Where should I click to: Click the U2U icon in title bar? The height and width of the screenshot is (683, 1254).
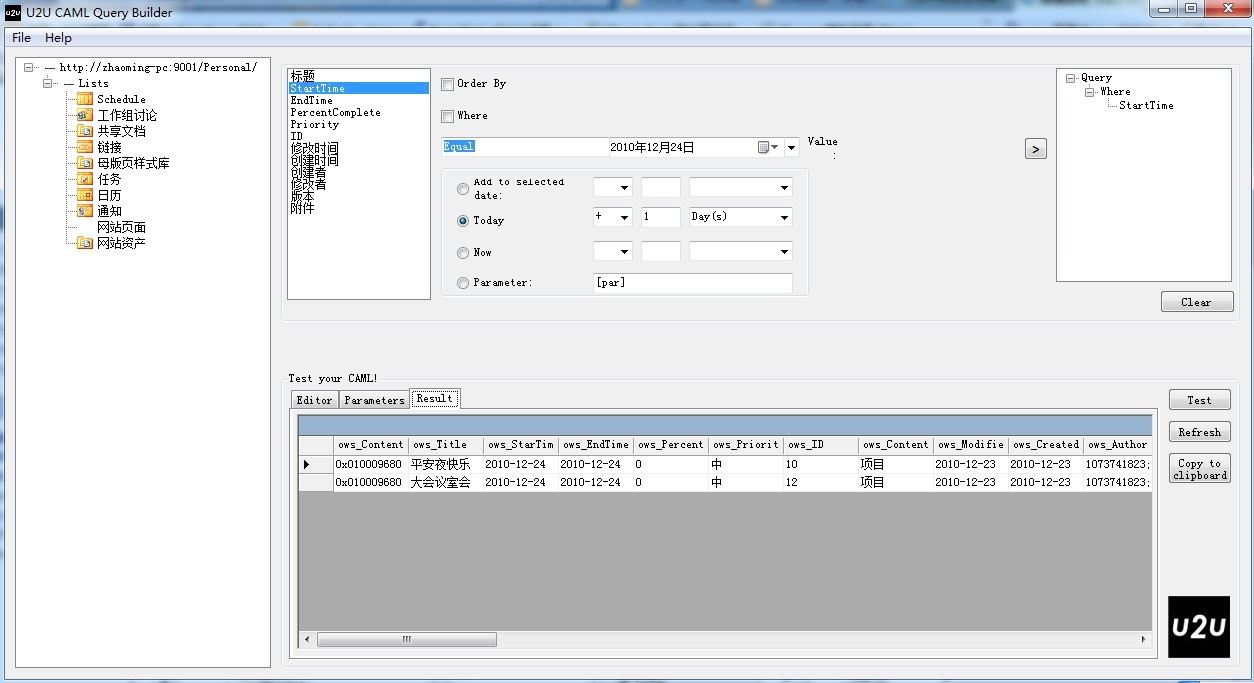[x=13, y=12]
